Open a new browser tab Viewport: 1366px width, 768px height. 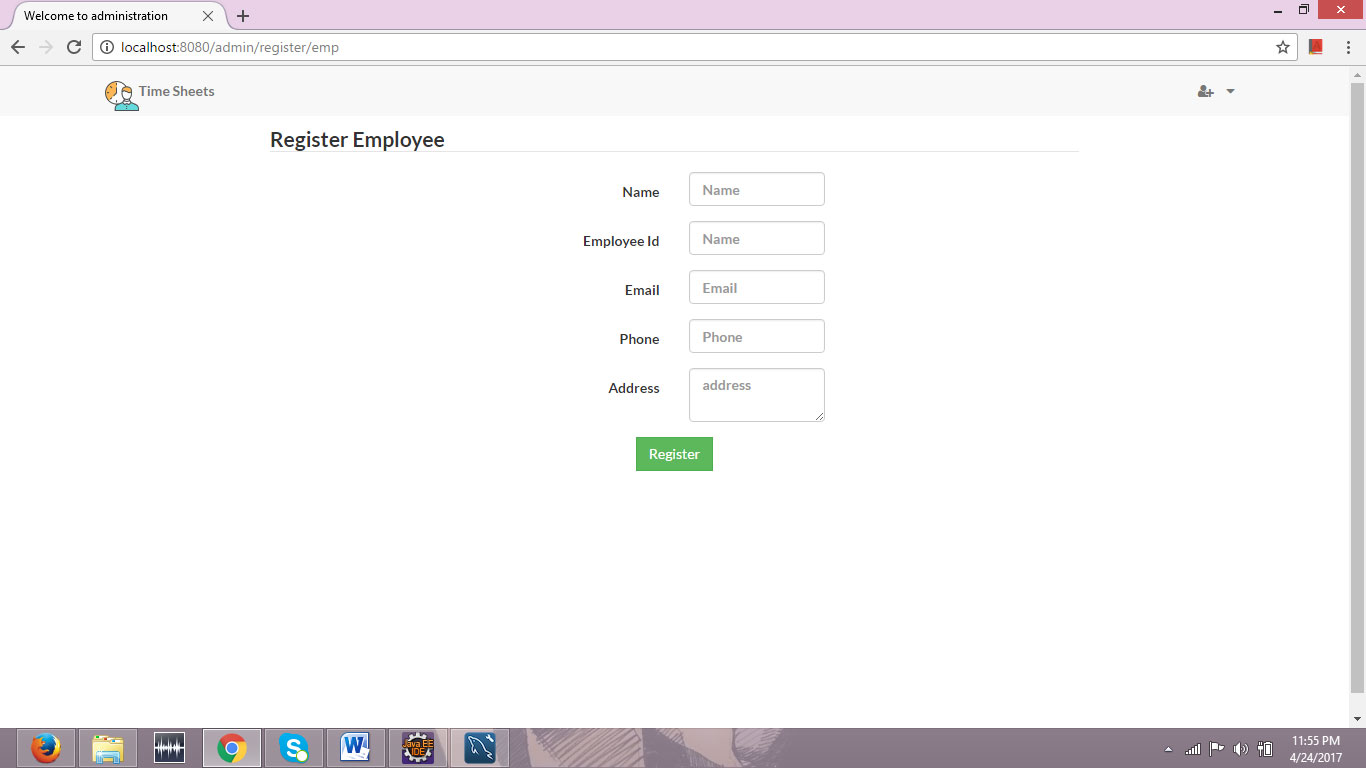[x=243, y=16]
